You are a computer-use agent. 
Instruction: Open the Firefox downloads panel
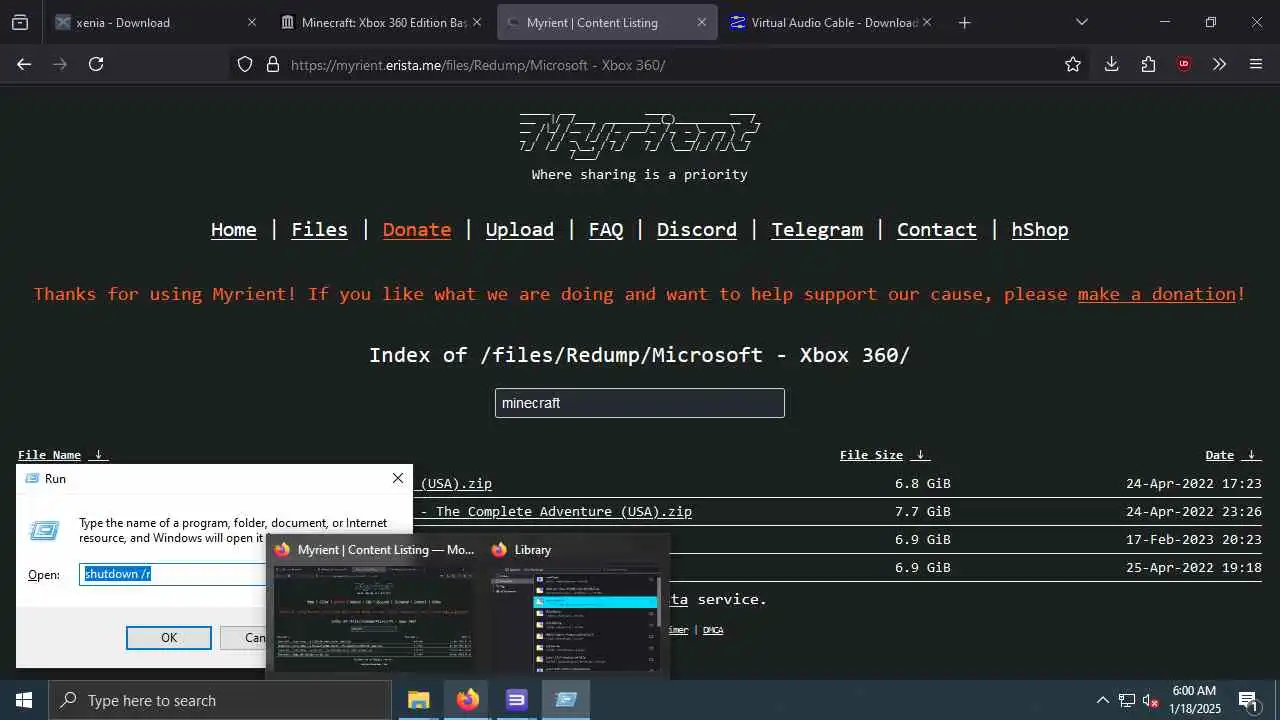[x=1111, y=64]
